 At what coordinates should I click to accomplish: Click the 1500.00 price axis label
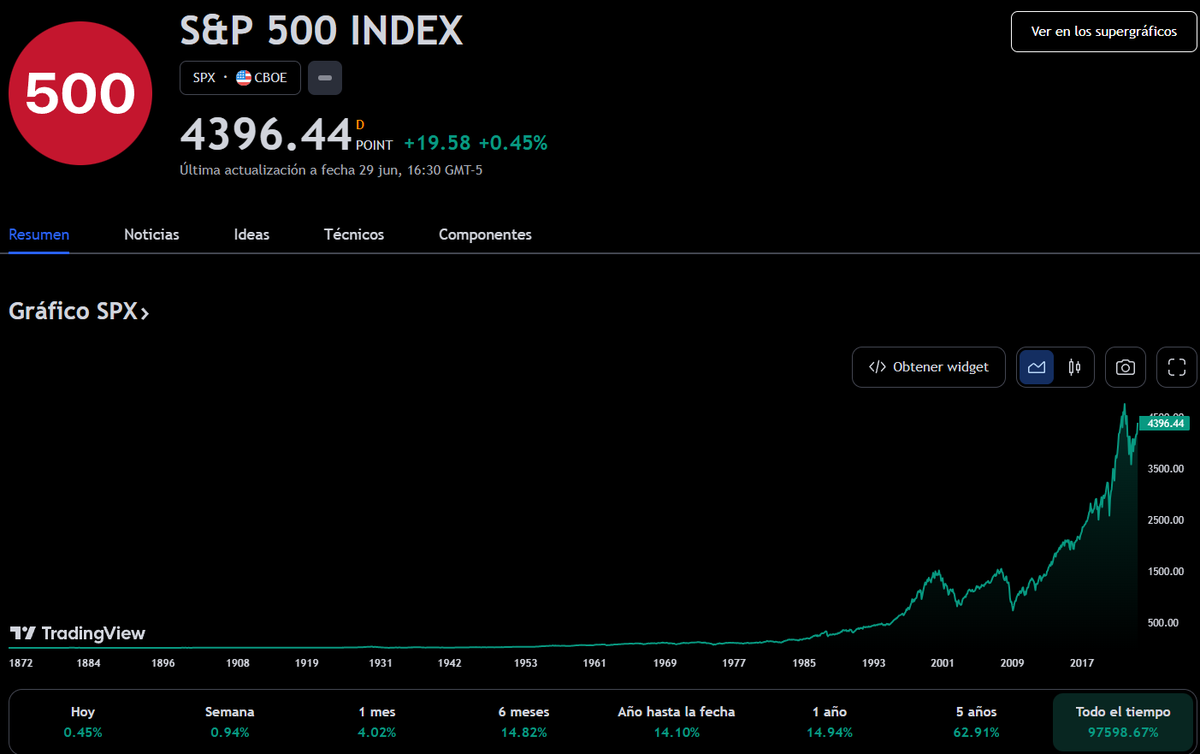click(1166, 572)
